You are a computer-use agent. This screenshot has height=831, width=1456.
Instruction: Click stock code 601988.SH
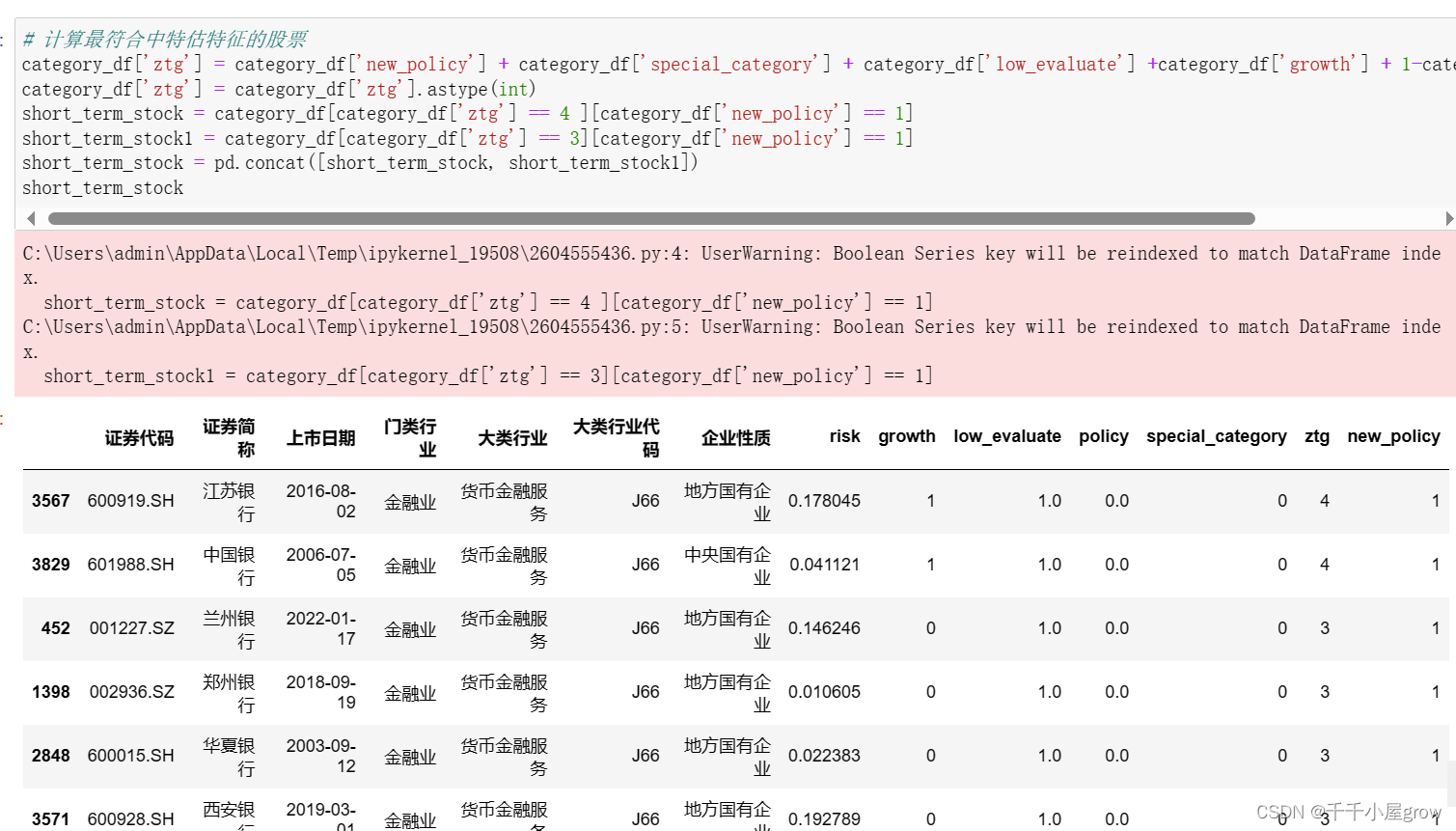tap(131, 565)
